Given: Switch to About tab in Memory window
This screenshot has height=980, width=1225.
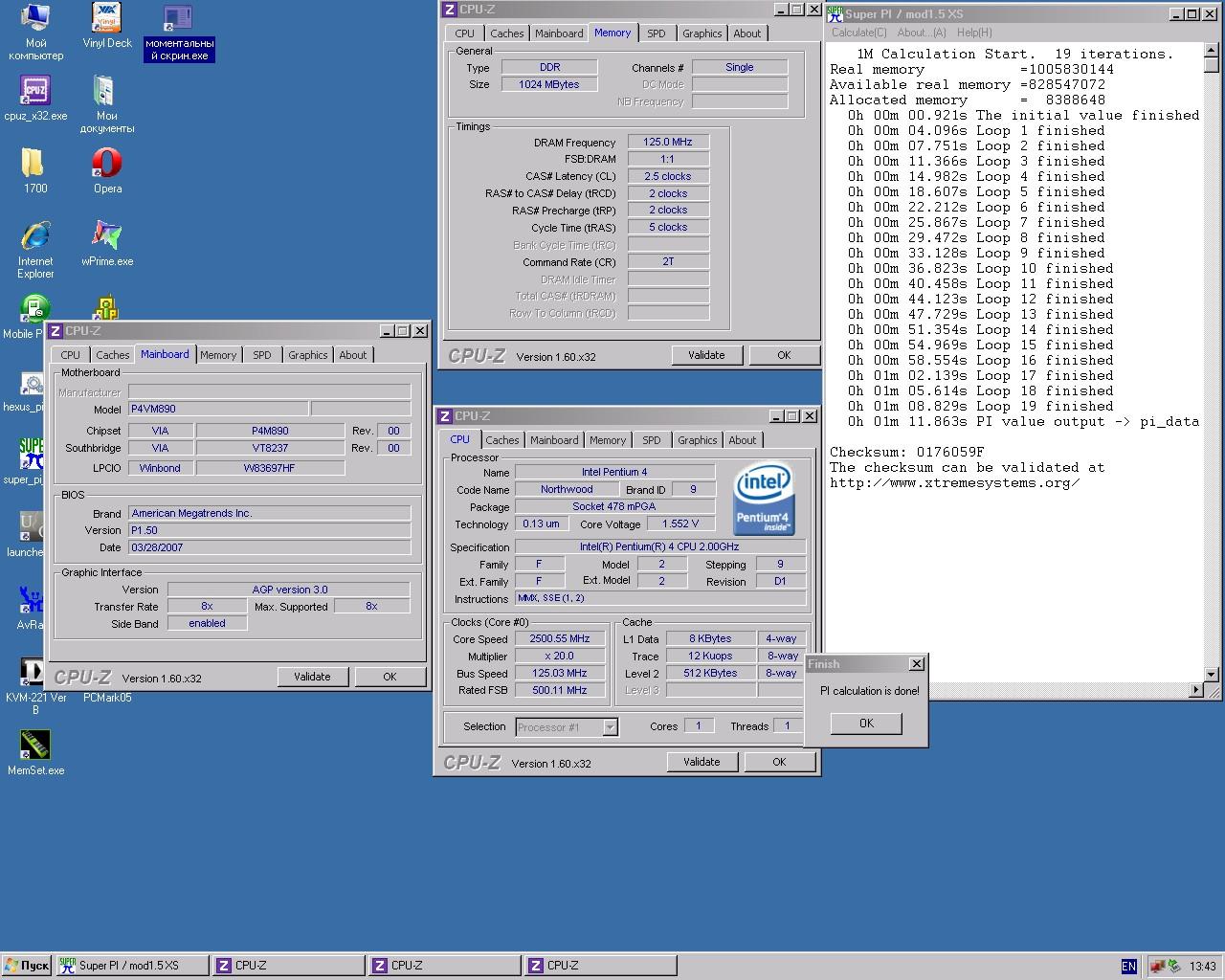Looking at the screenshot, I should tap(747, 33).
